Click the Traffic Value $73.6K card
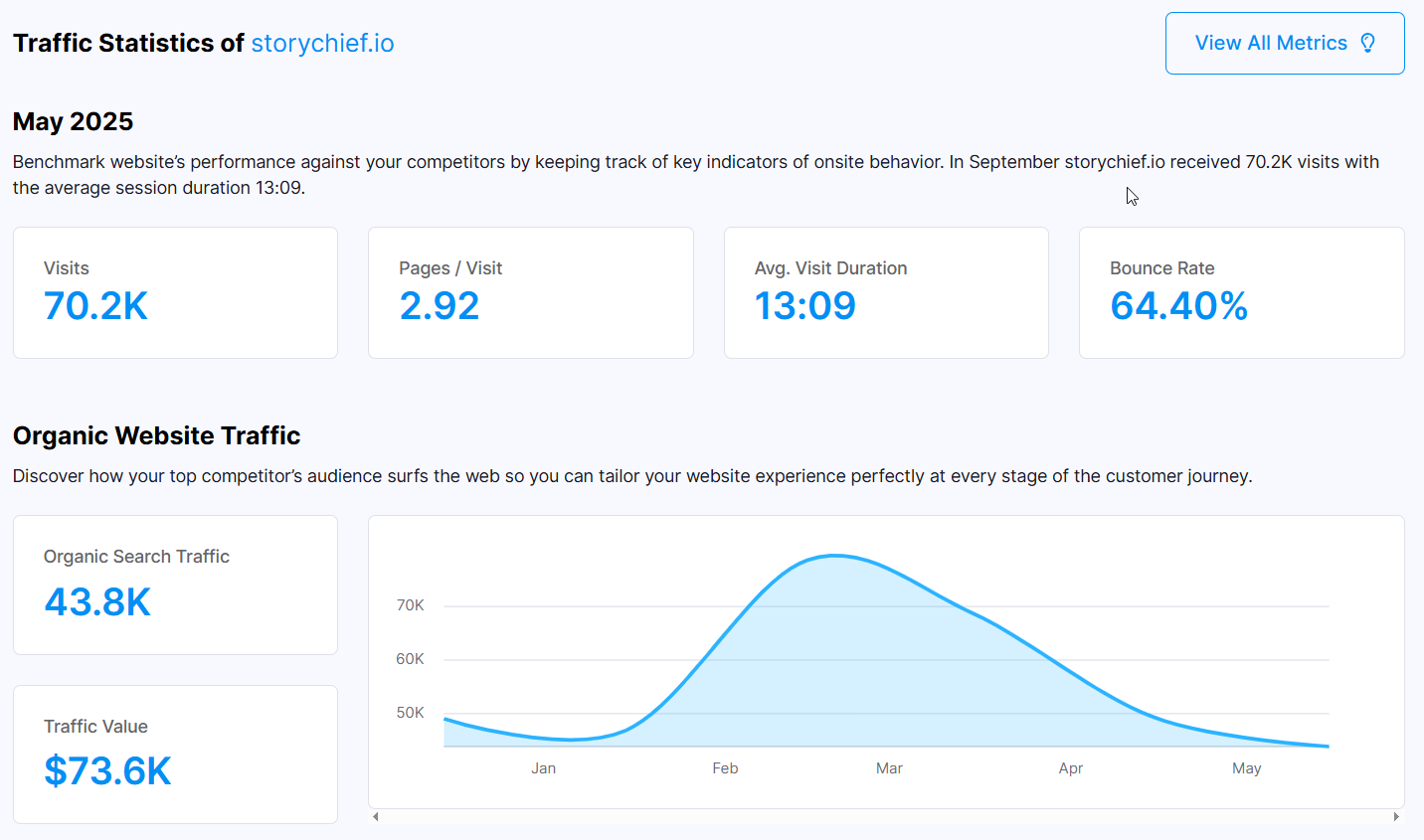 click(x=175, y=755)
